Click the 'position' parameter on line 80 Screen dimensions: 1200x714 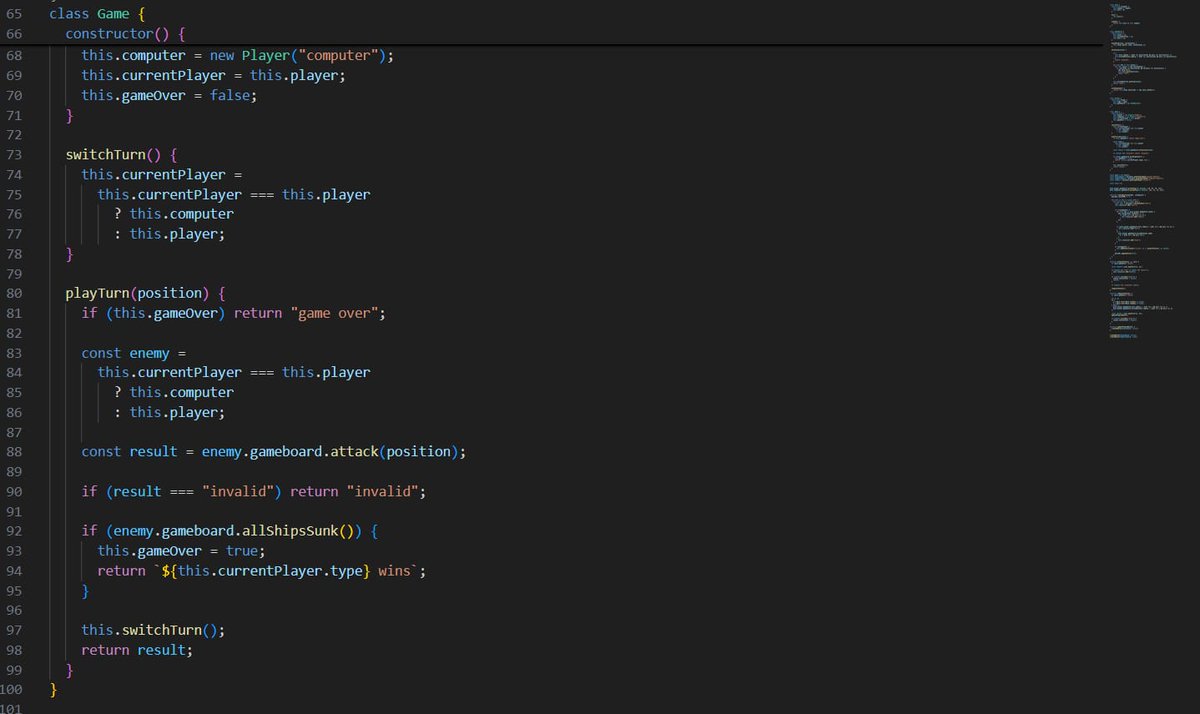169,293
